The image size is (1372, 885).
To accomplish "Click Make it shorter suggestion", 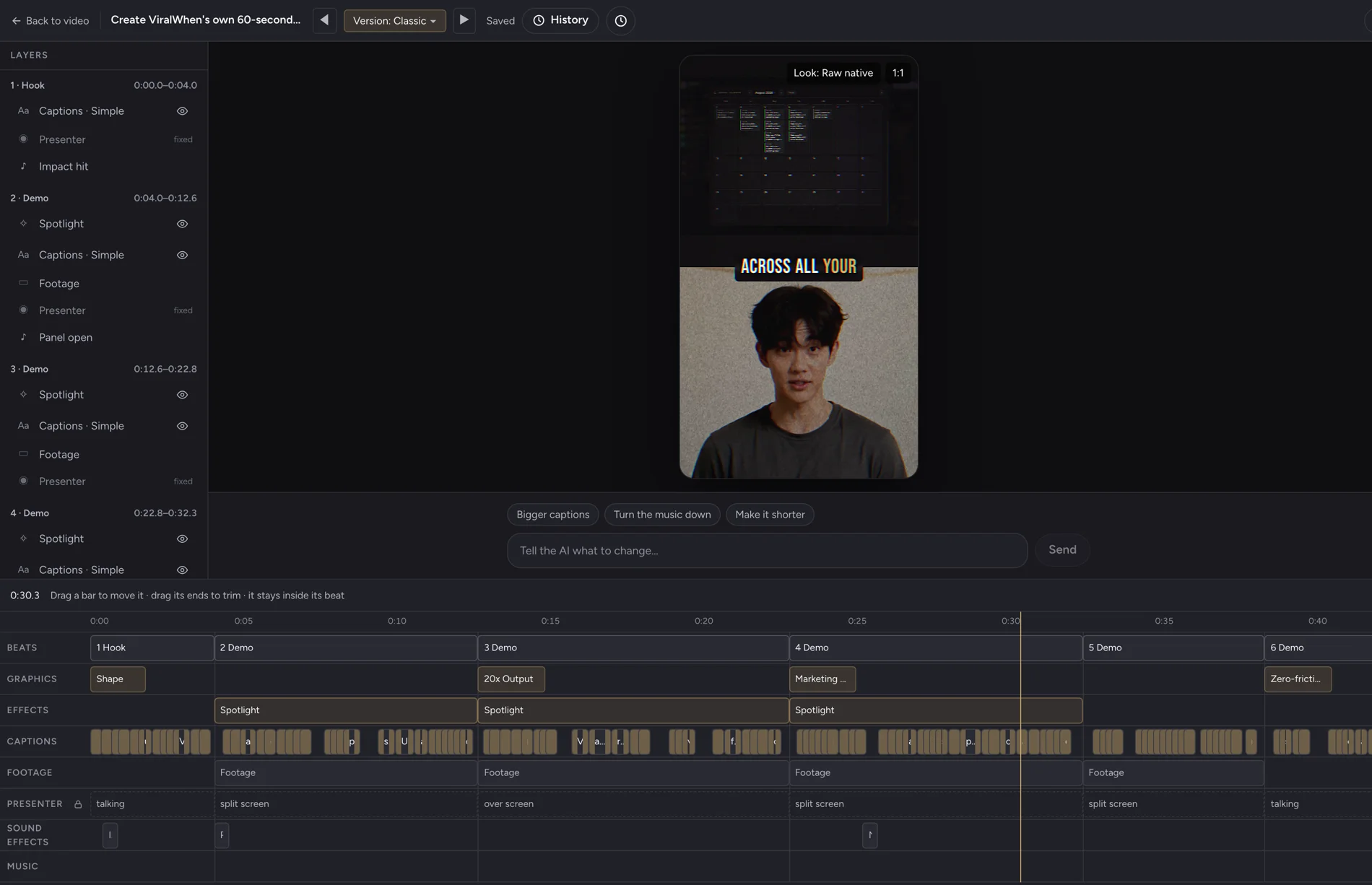I will pos(770,515).
